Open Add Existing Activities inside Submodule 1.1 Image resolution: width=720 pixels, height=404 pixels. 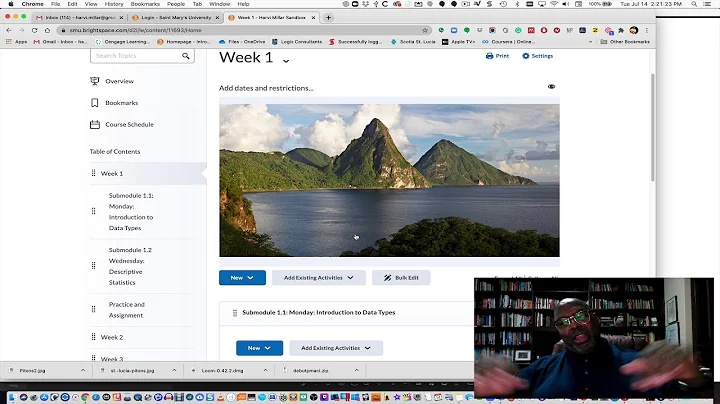(x=336, y=348)
